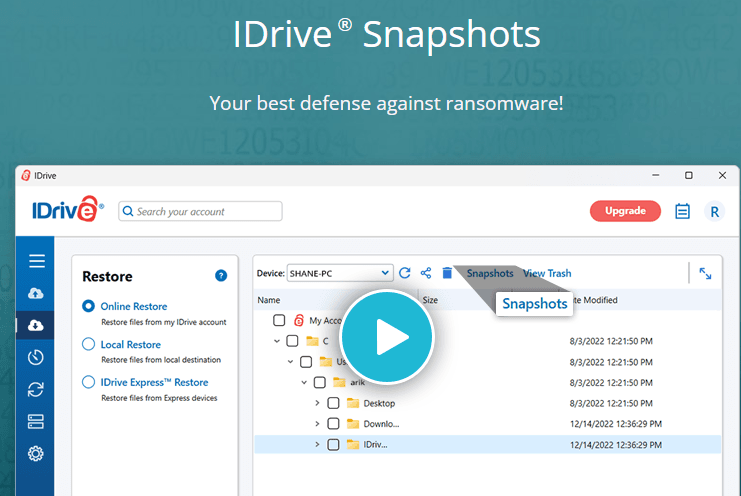Screen dimensions: 741x496
Task: Click the trash delete icon in toolbar
Action: 447,273
